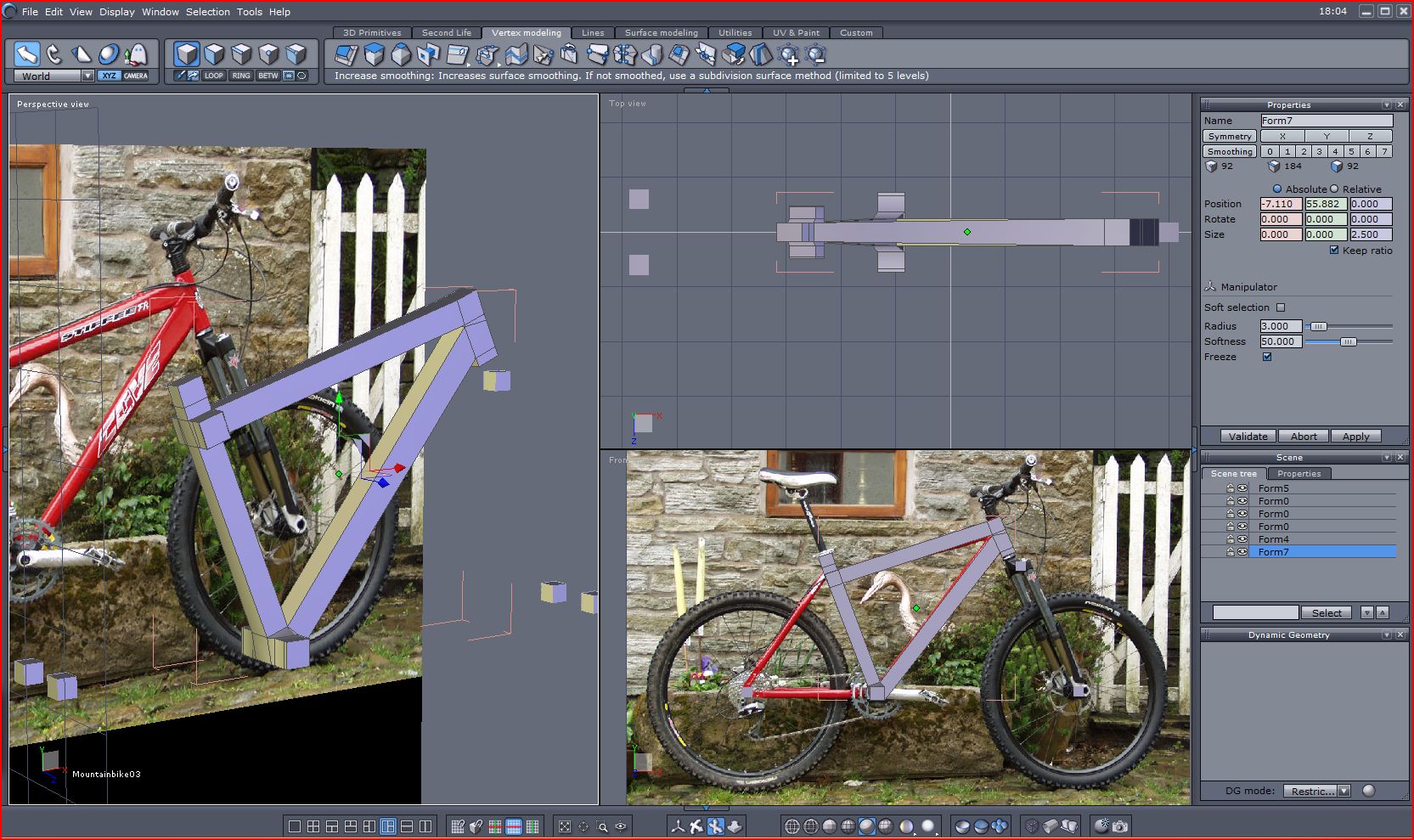
Task: Hide Form7 using its eye icon
Action: click(x=1242, y=552)
